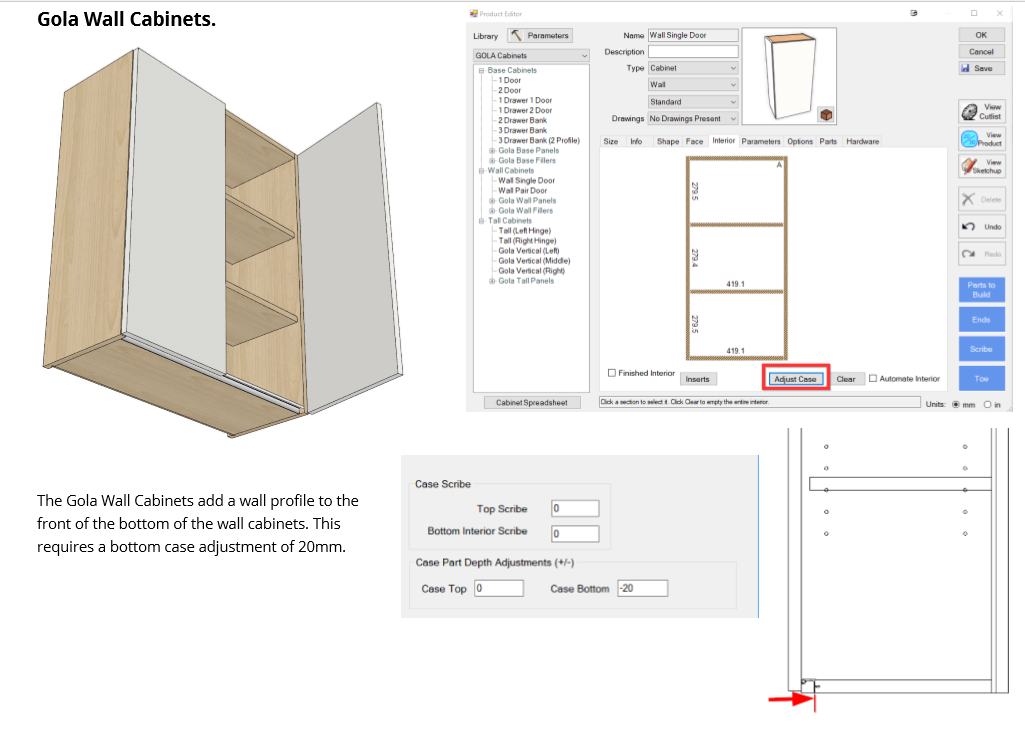Viewport: 1025px width, 740px height.
Task: Open the GOLA Cabinets library dropdown
Action: click(531, 56)
